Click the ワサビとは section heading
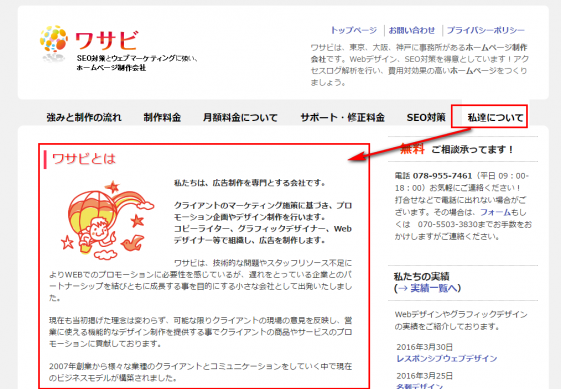561x389 pixels. pos(84,159)
